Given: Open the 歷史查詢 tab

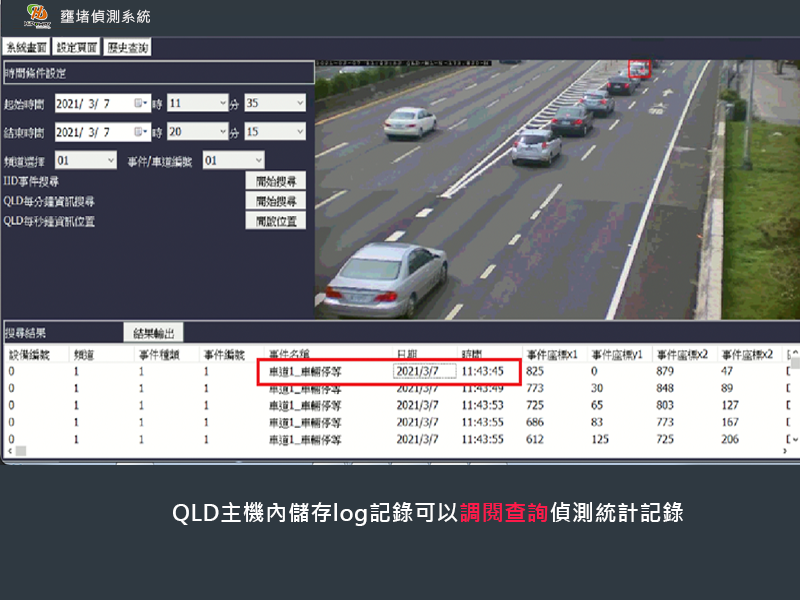Looking at the screenshot, I should (x=128, y=47).
